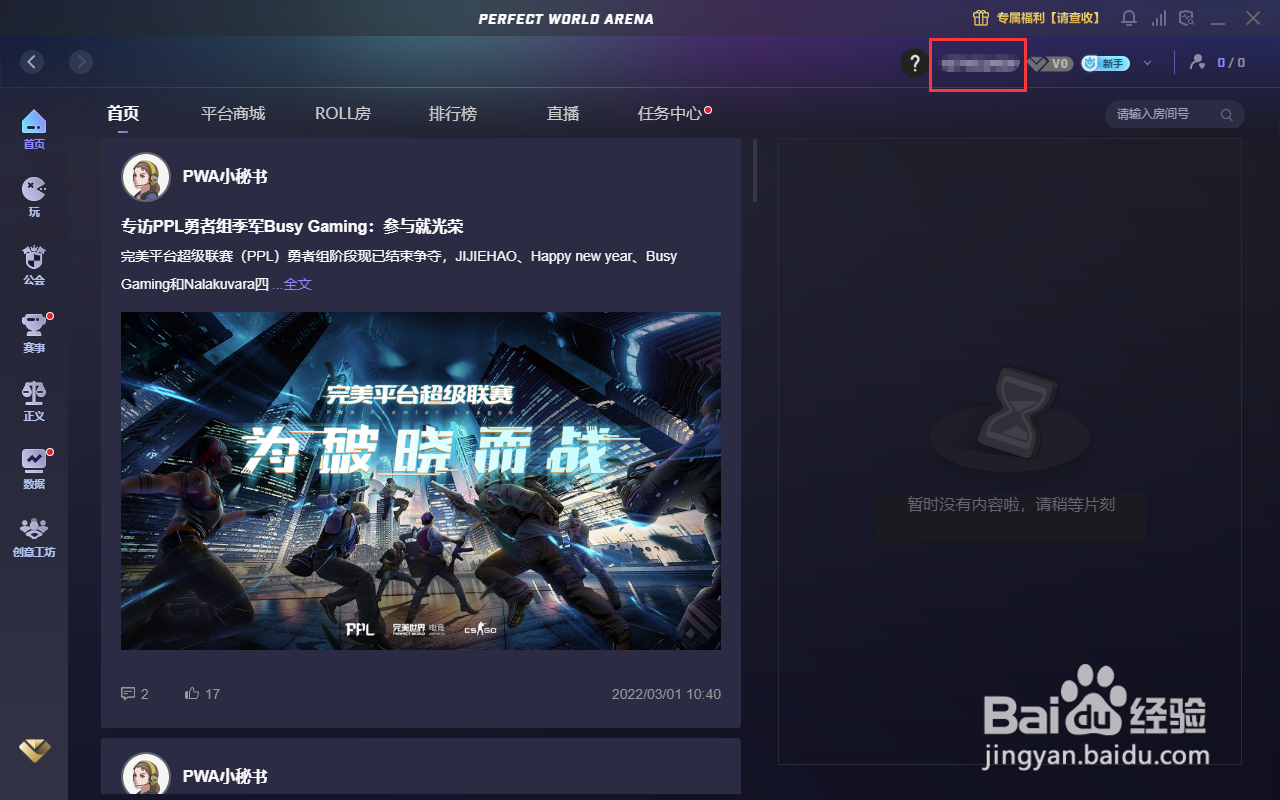Click the blurred username field

[x=980, y=64]
